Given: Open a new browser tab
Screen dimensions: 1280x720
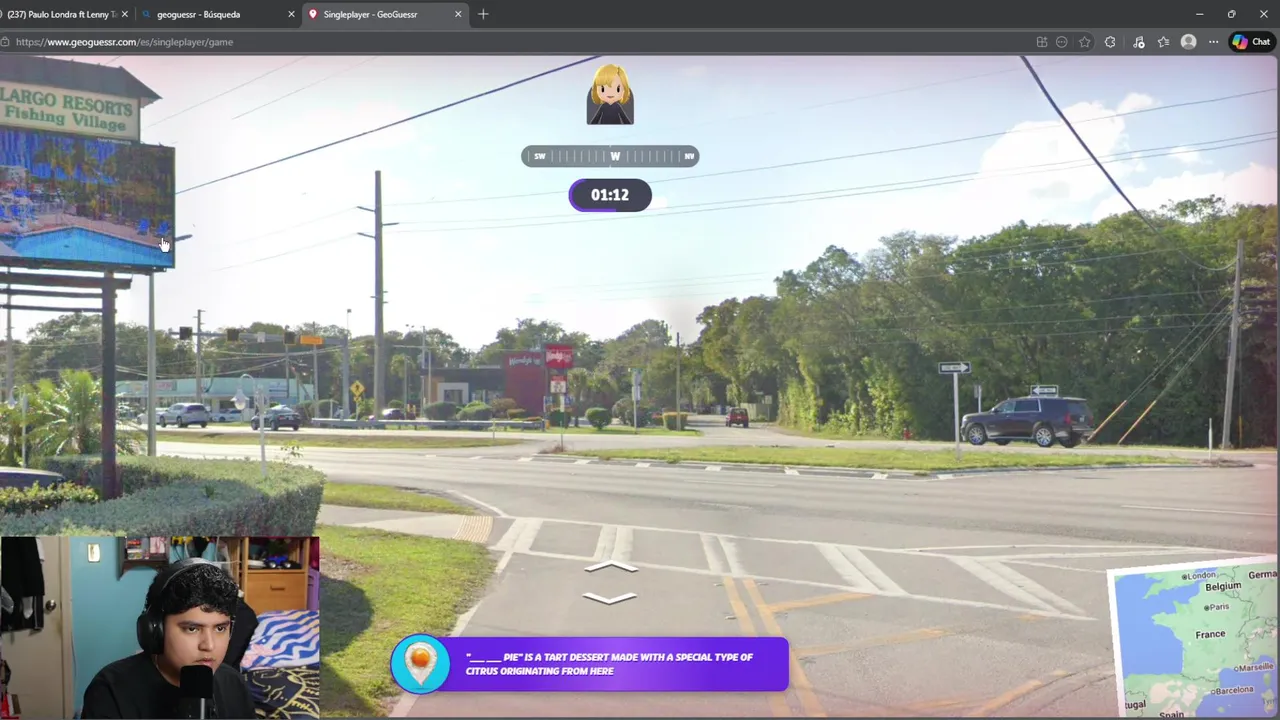Looking at the screenshot, I should coord(483,14).
